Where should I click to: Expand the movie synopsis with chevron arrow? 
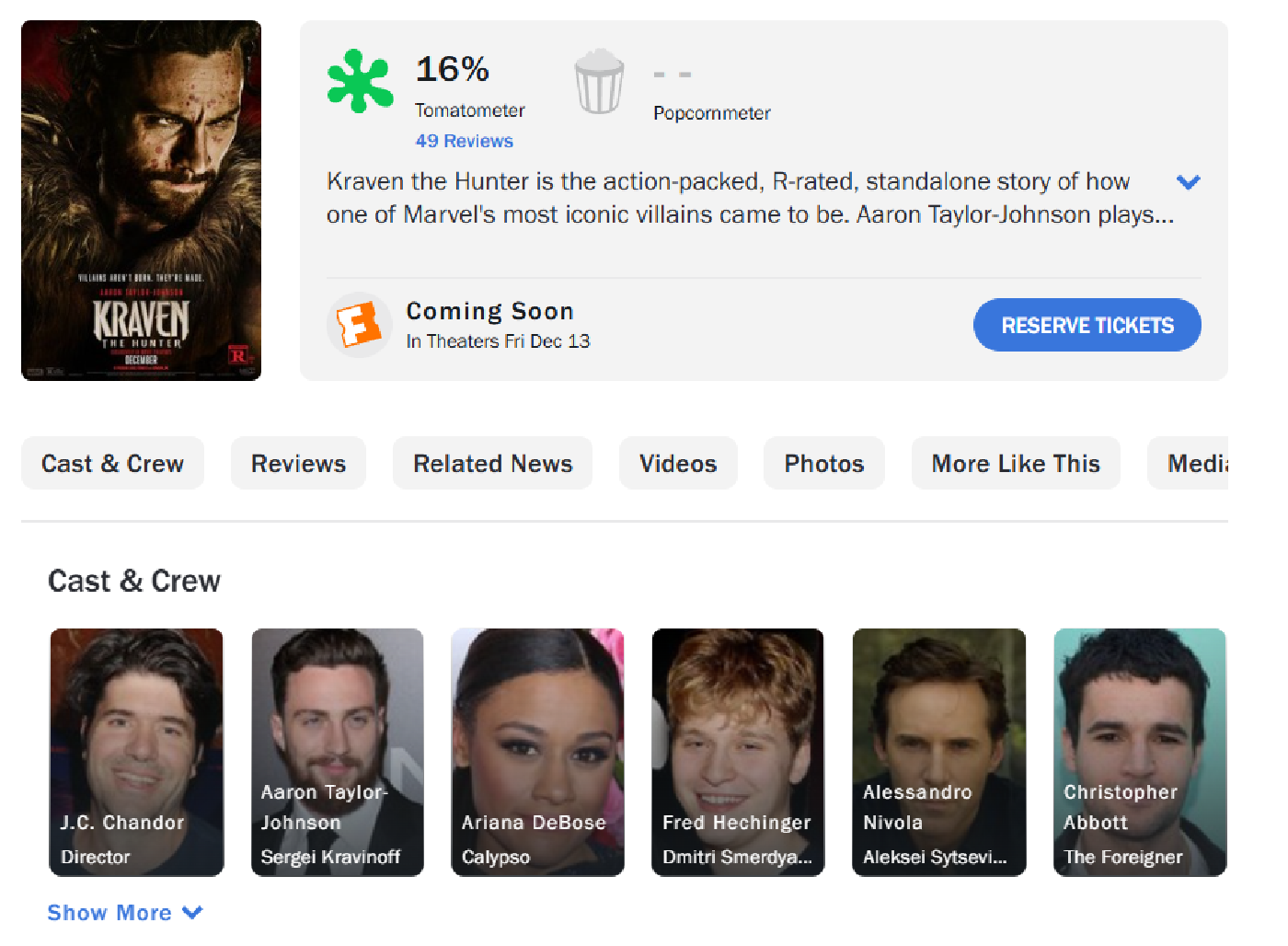1189,182
